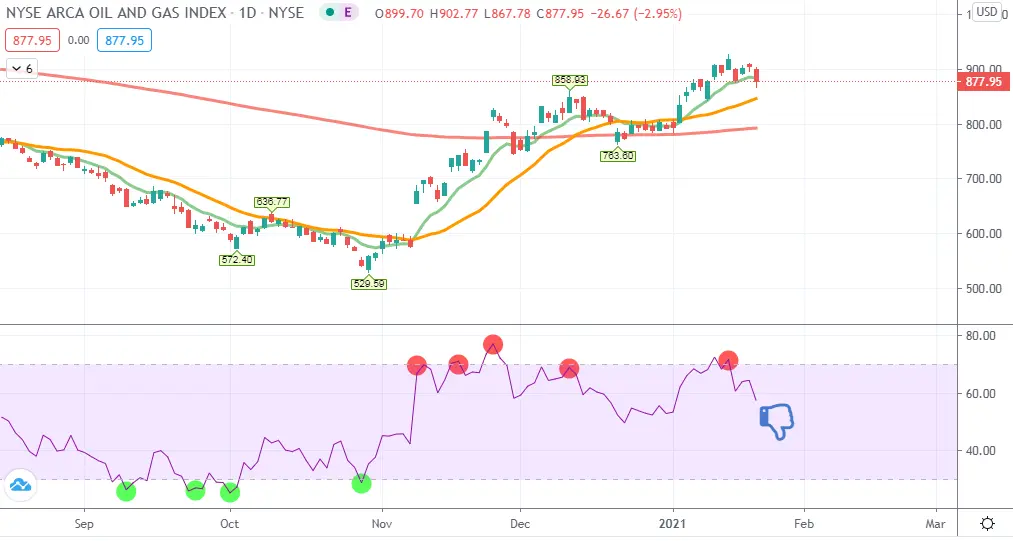Click the 858.93 pivot high label
The width and height of the screenshot is (1013, 541).
coord(570,80)
